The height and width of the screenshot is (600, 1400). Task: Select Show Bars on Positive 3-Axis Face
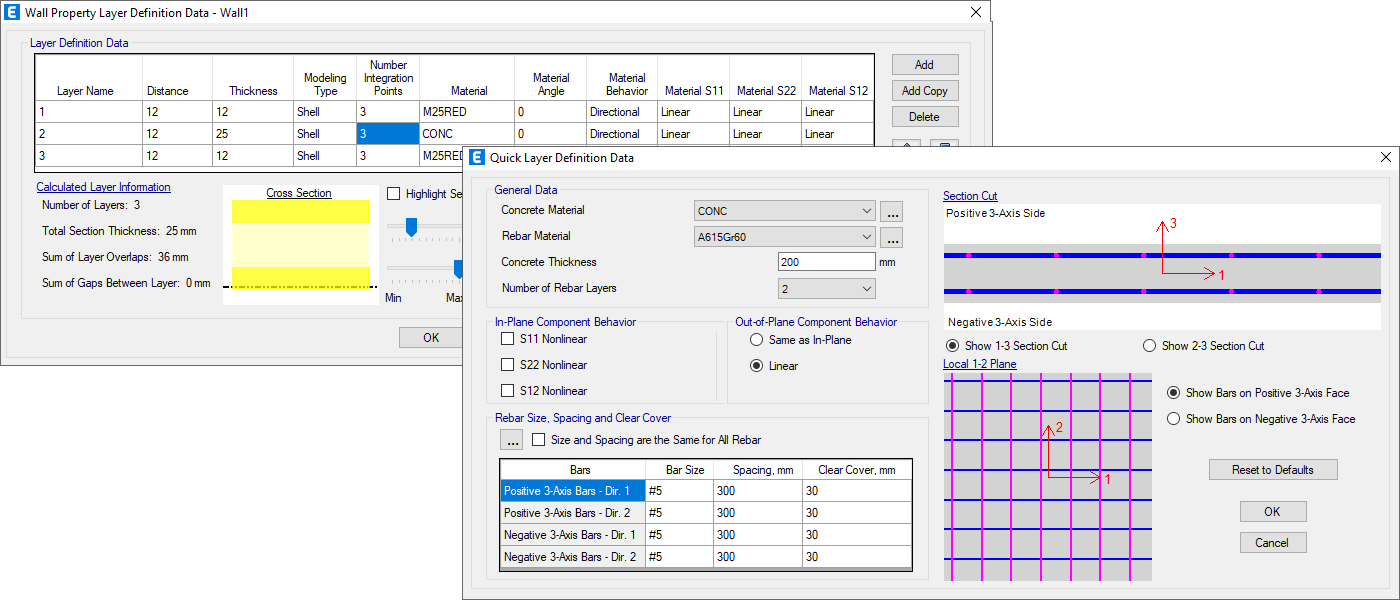1174,393
